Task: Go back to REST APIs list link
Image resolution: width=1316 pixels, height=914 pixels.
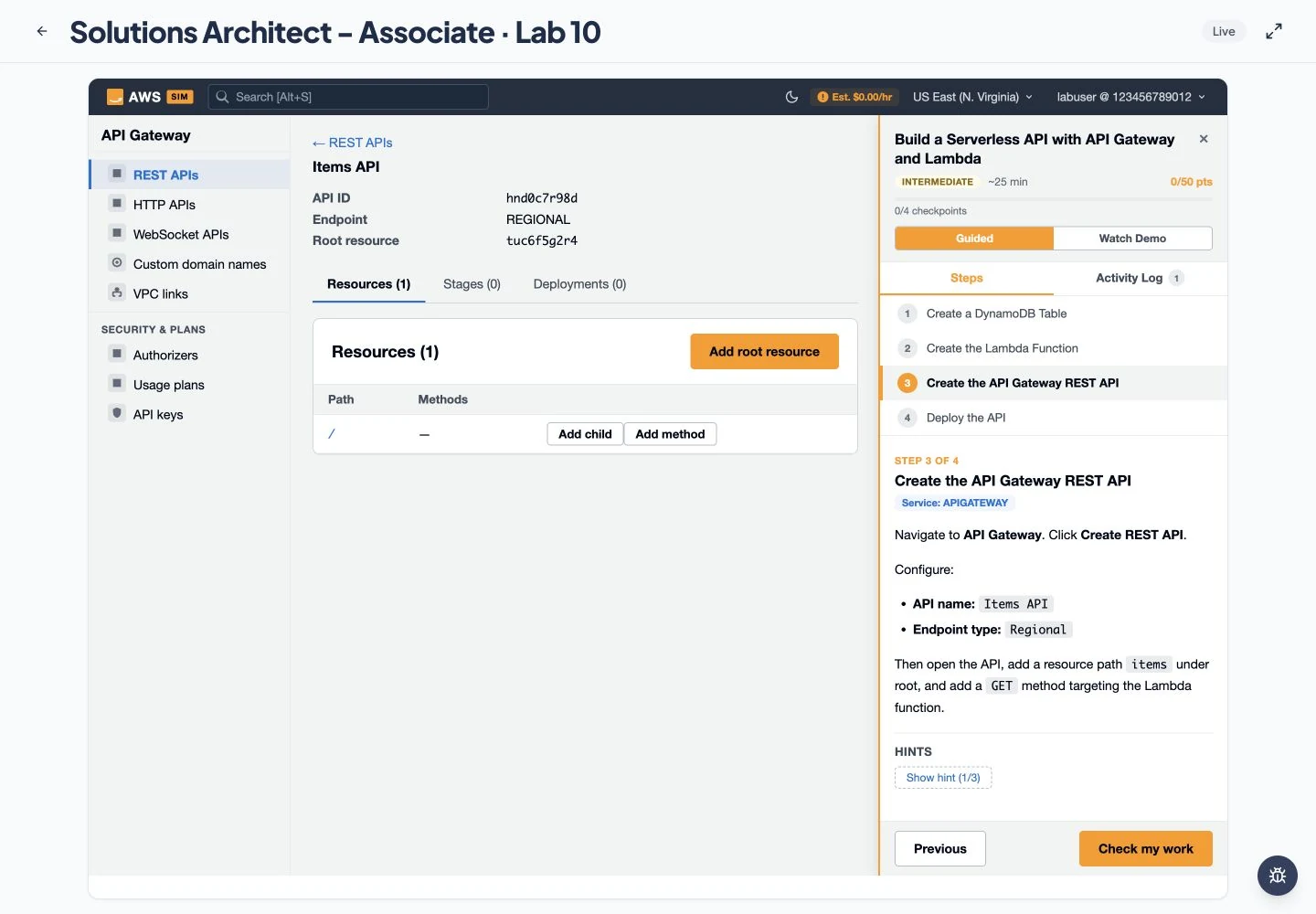Action: click(352, 143)
